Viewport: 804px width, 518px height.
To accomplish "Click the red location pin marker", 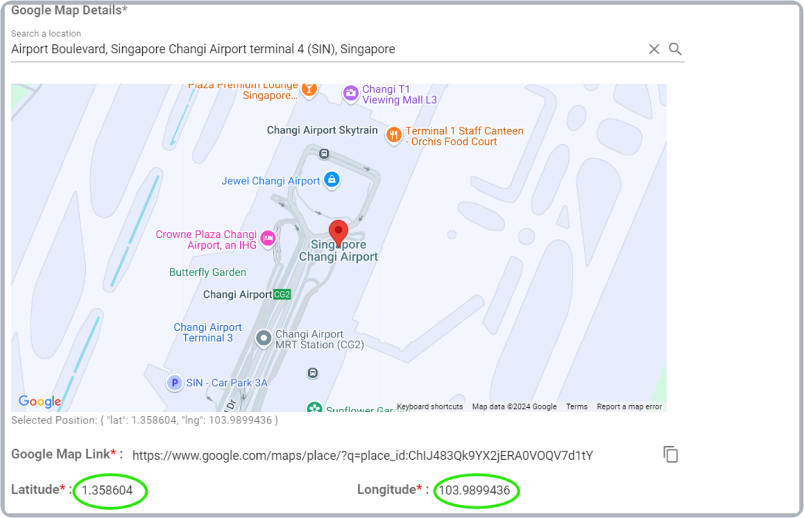I will pyautogui.click(x=338, y=233).
